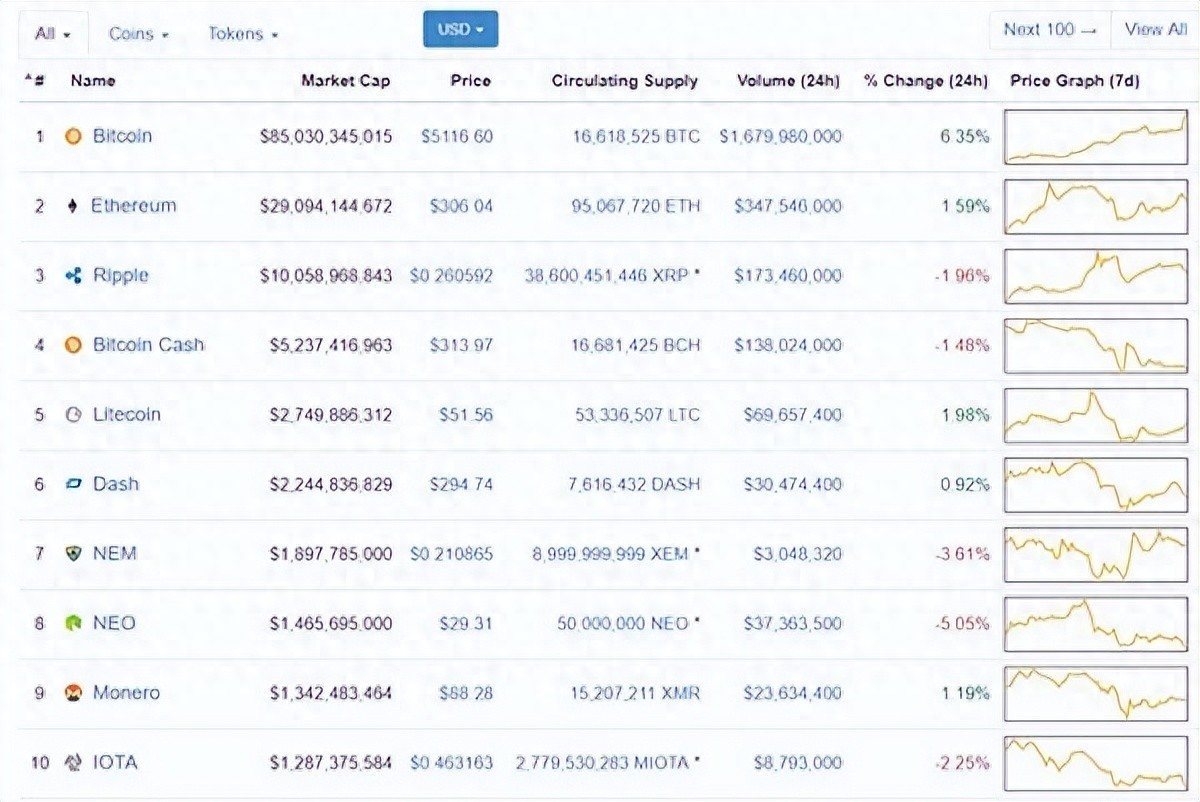
Task: Open the Ripple name link
Action: (x=120, y=275)
